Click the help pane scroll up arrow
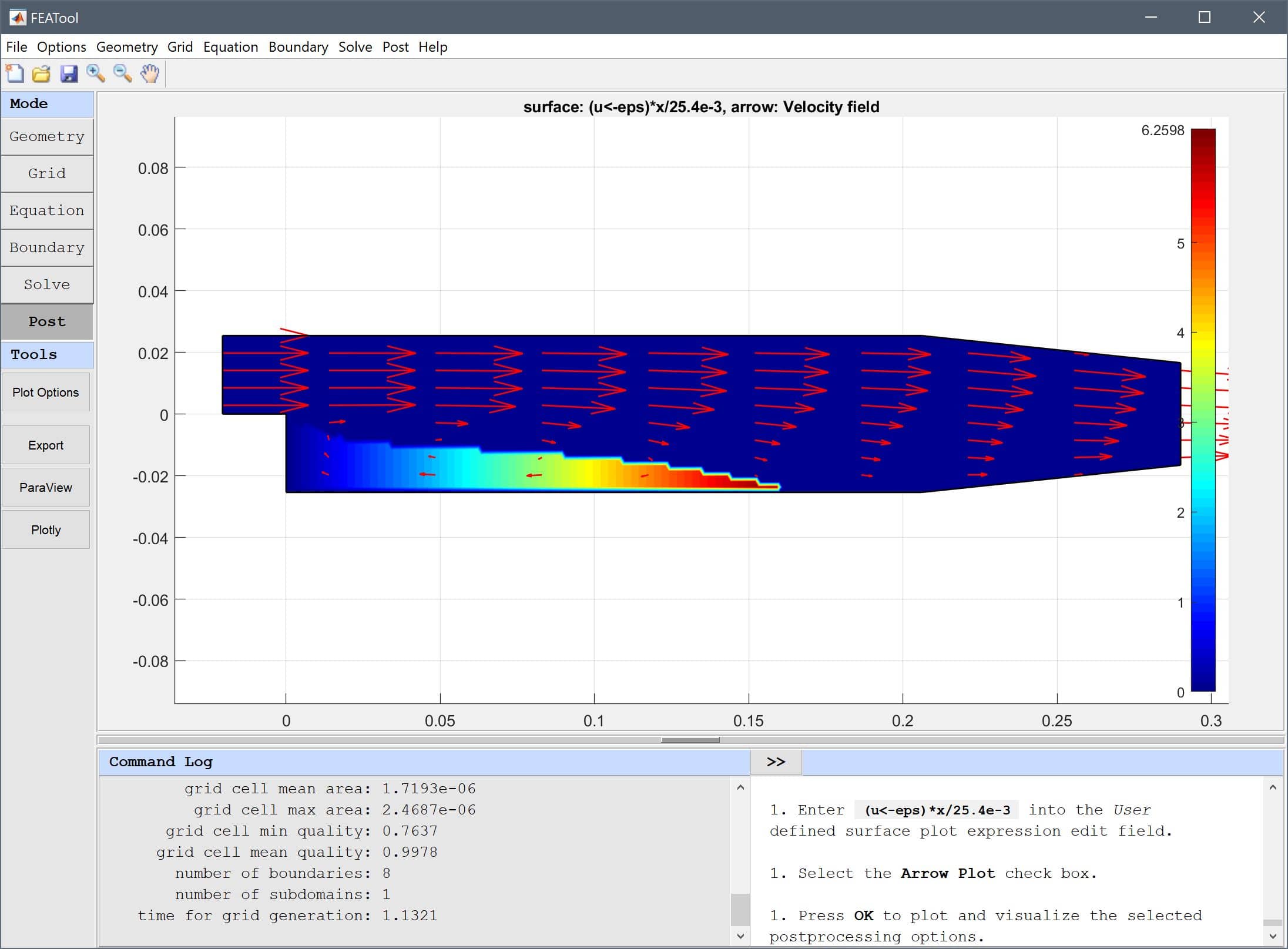The width and height of the screenshot is (1288, 949). [x=1273, y=787]
